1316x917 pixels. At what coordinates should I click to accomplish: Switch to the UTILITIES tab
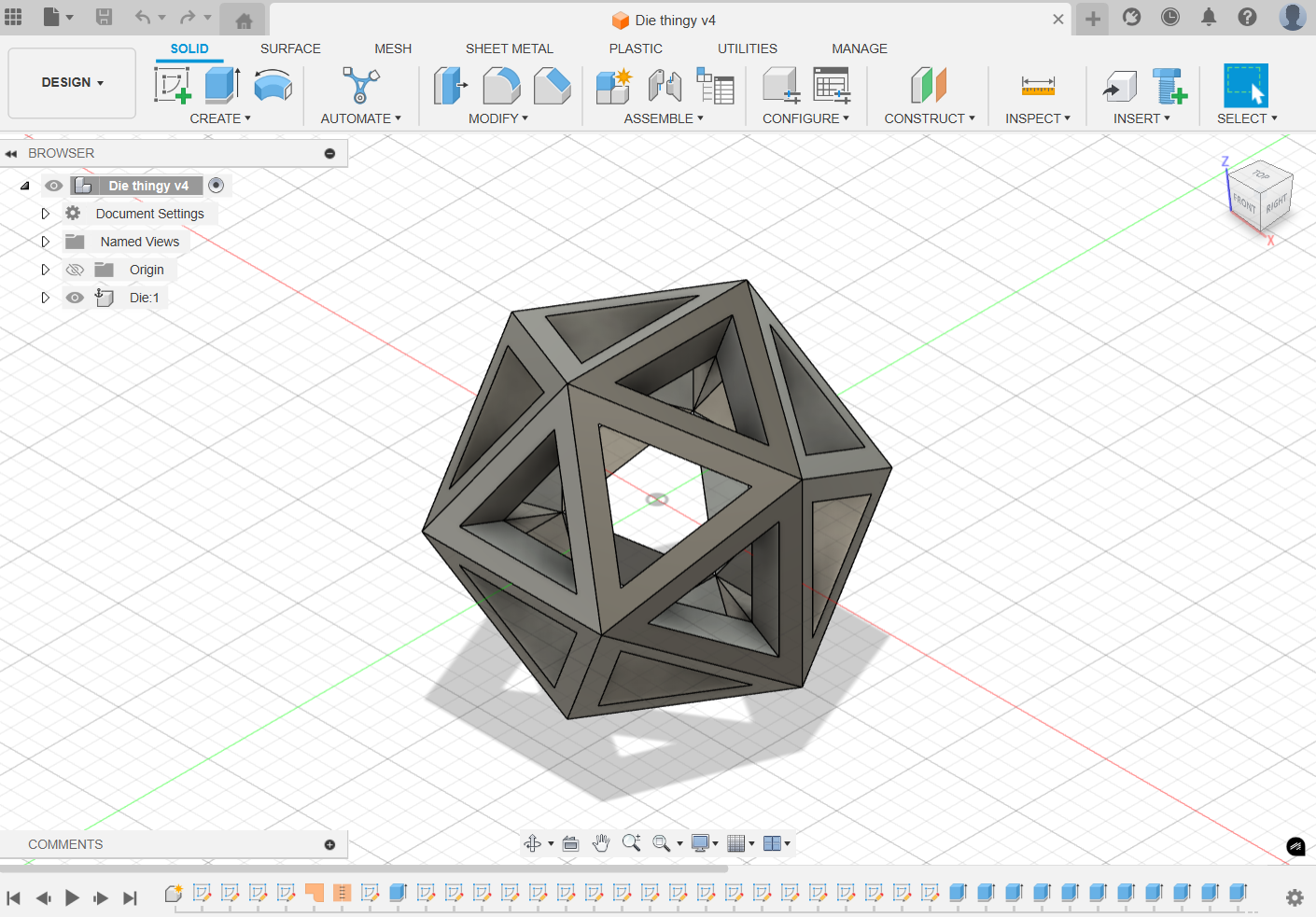[x=748, y=49]
